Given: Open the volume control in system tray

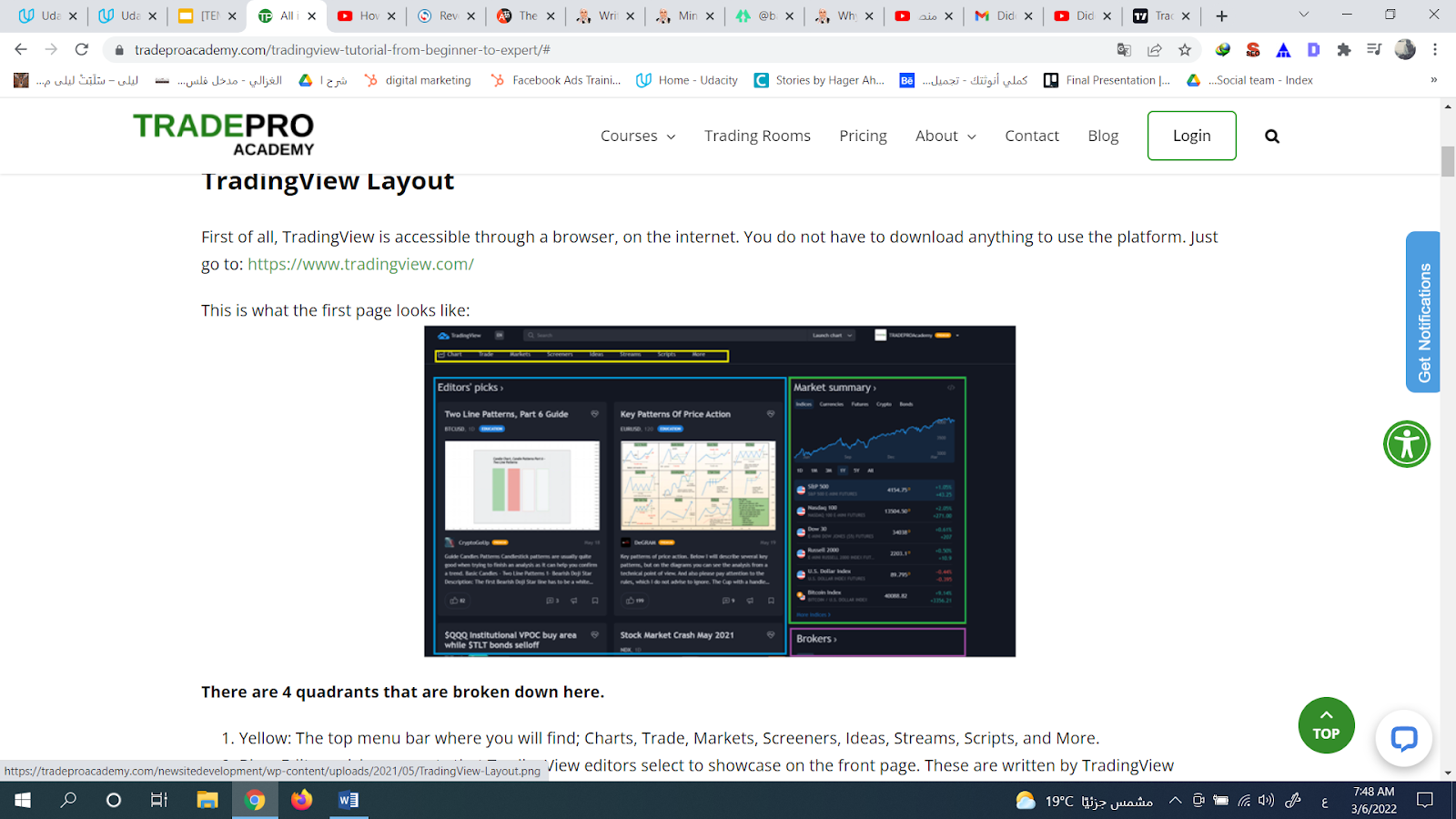Looking at the screenshot, I should tap(1266, 801).
